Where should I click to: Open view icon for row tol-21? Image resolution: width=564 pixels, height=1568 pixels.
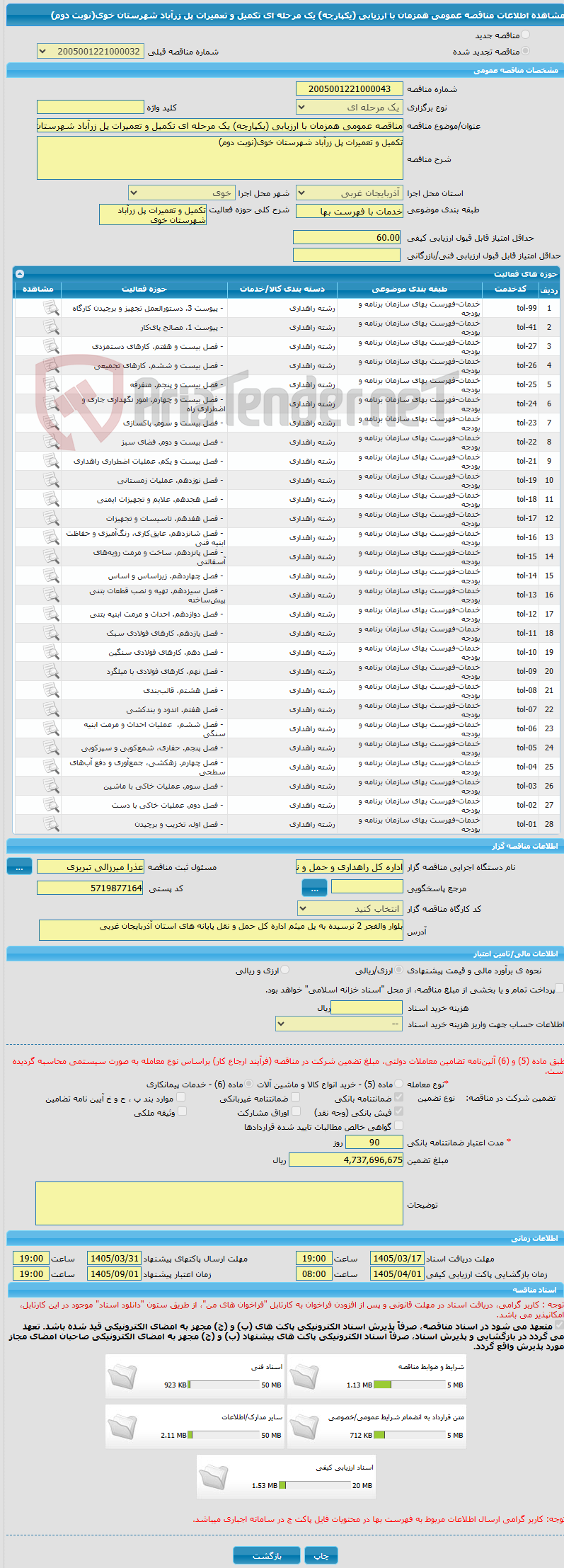(x=51, y=461)
